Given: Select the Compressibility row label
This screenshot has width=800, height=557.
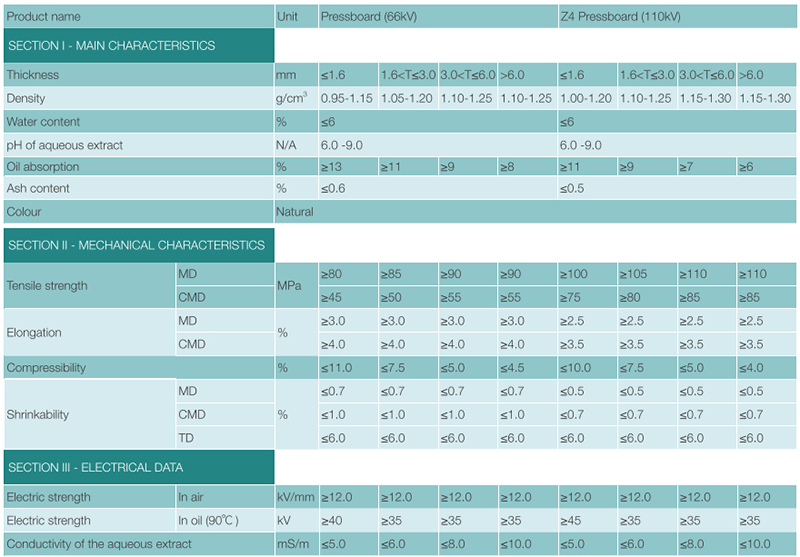Looking at the screenshot, I should point(48,368).
